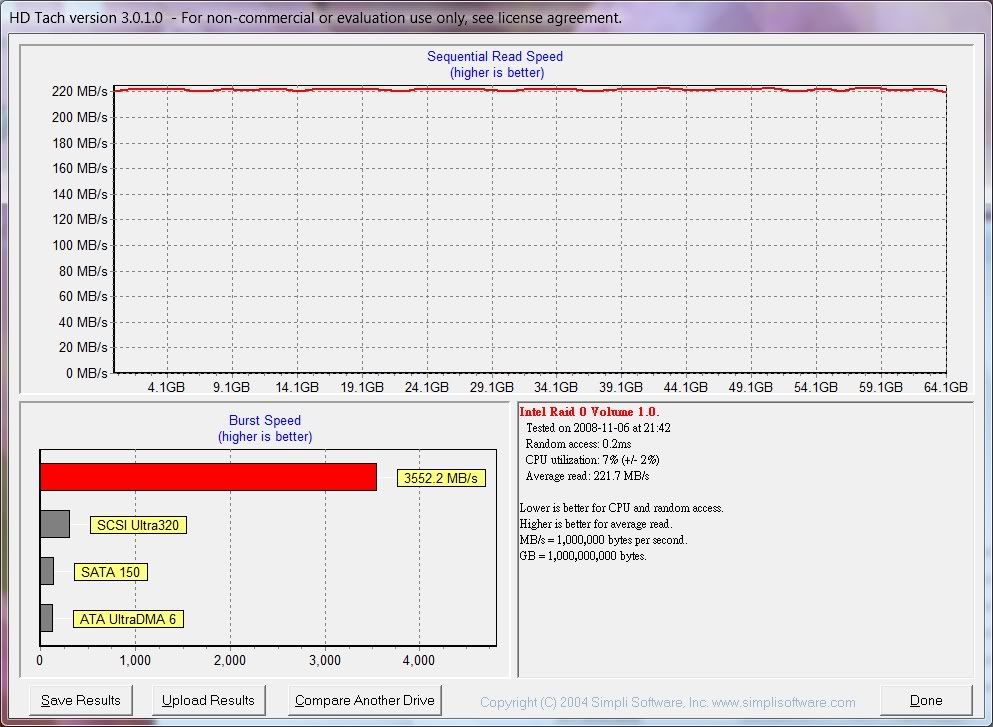Click the 0 MB/s axis label
The height and width of the screenshot is (727, 993).
pyautogui.click(x=87, y=373)
